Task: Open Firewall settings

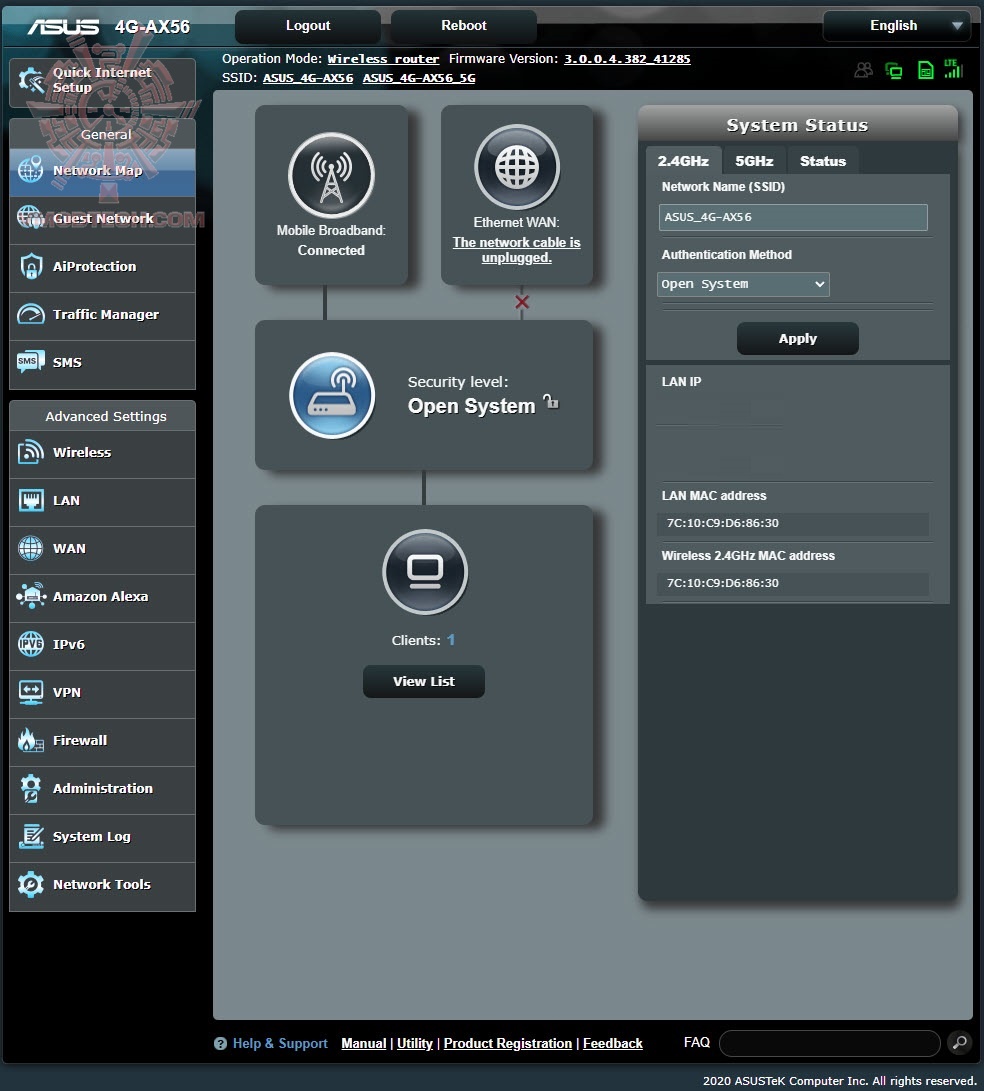Action: [102, 741]
